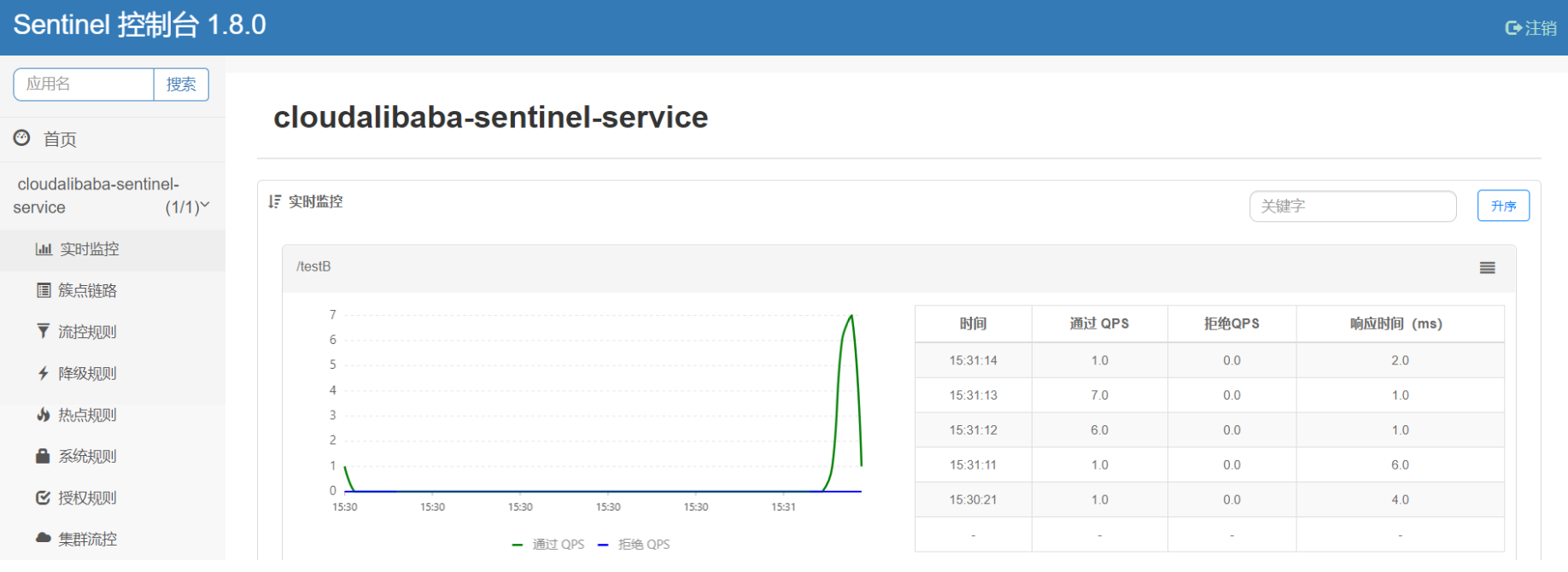Focus the 关键字 keyword input field
This screenshot has height=572, width=1568.
(1352, 206)
